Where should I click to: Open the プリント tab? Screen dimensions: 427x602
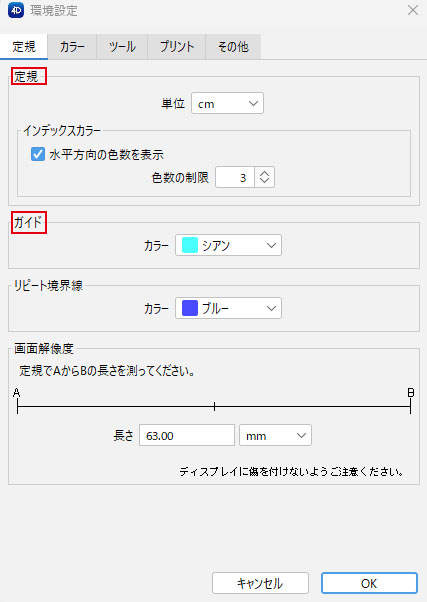click(177, 46)
